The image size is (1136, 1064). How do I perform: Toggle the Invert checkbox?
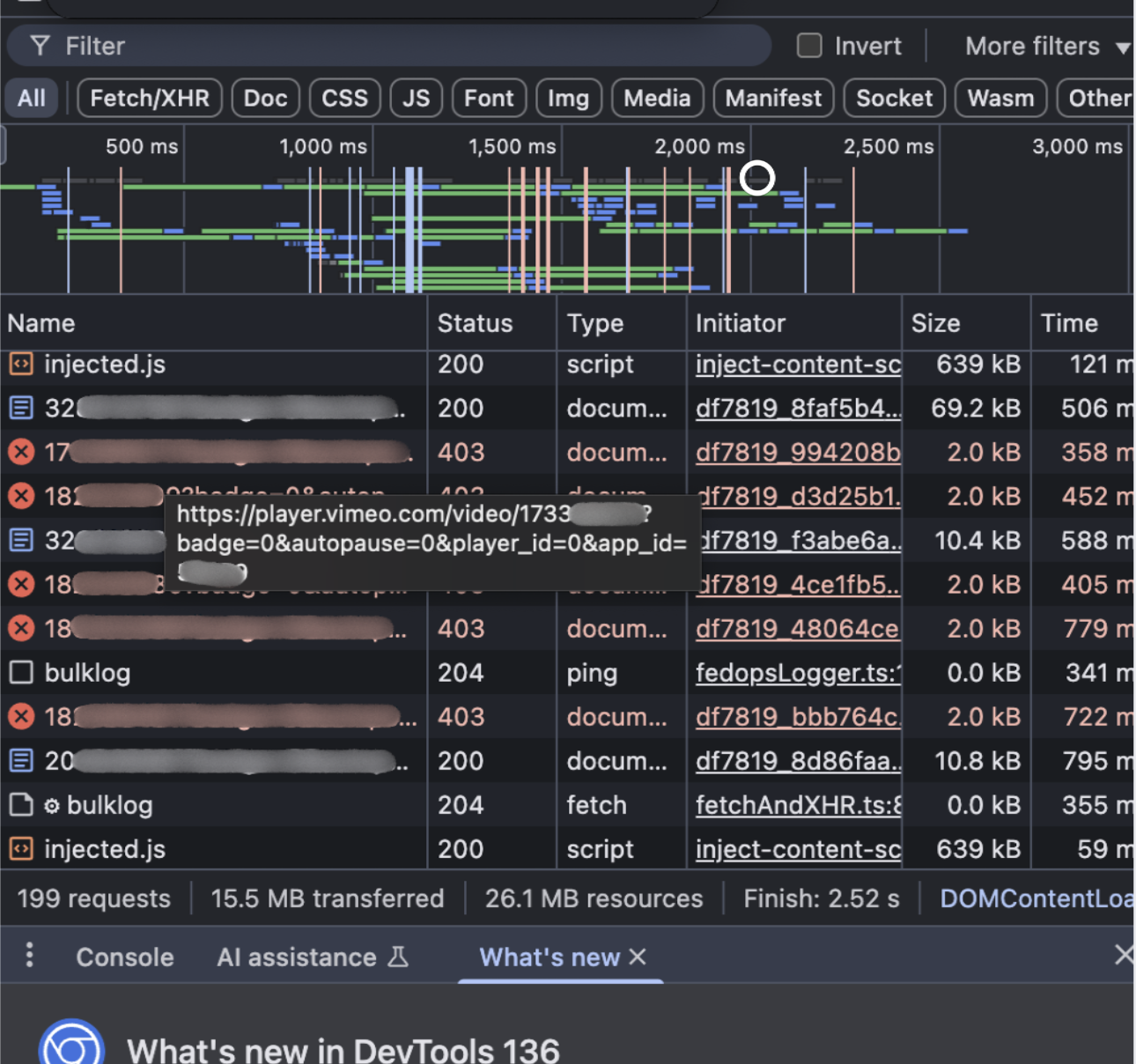809,46
